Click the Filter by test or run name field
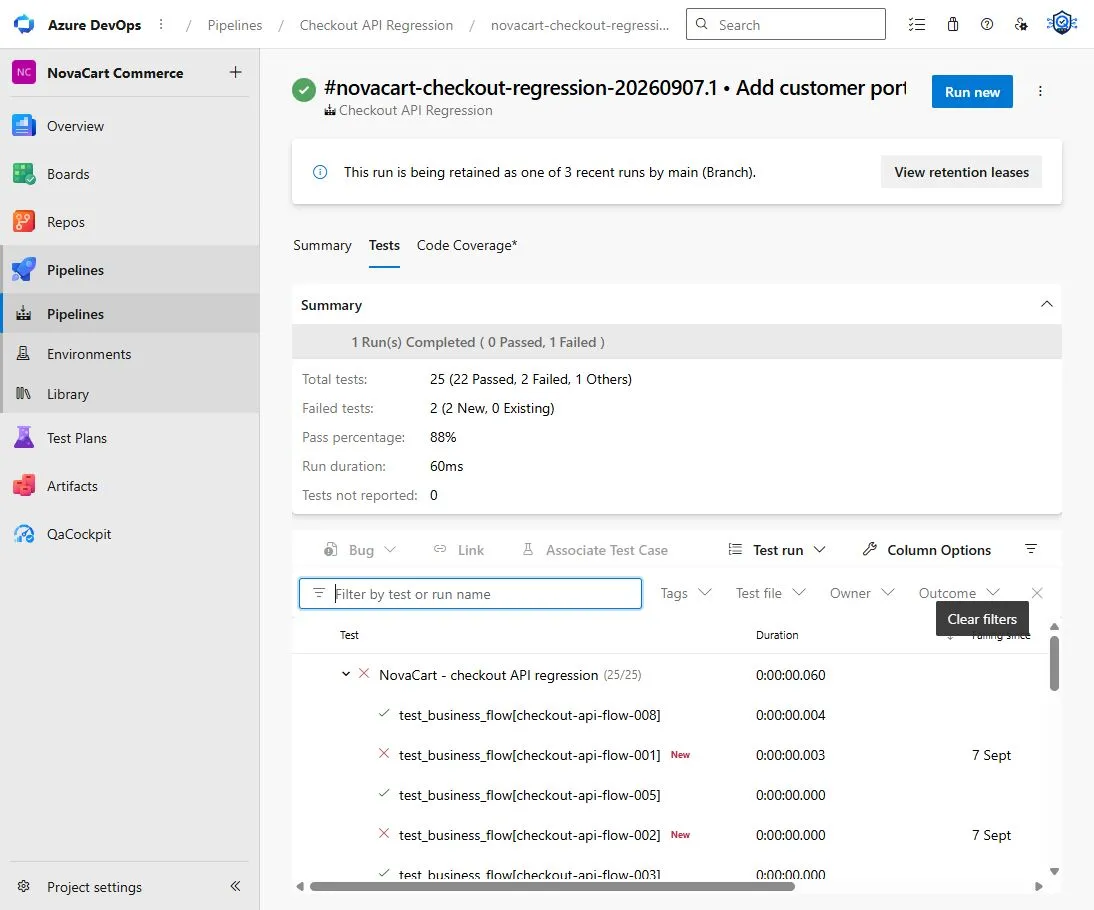This screenshot has width=1094, height=910. click(x=470, y=594)
